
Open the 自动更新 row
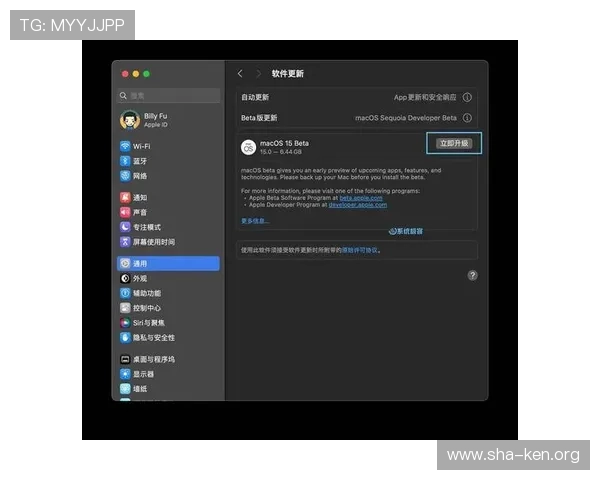[357, 97]
